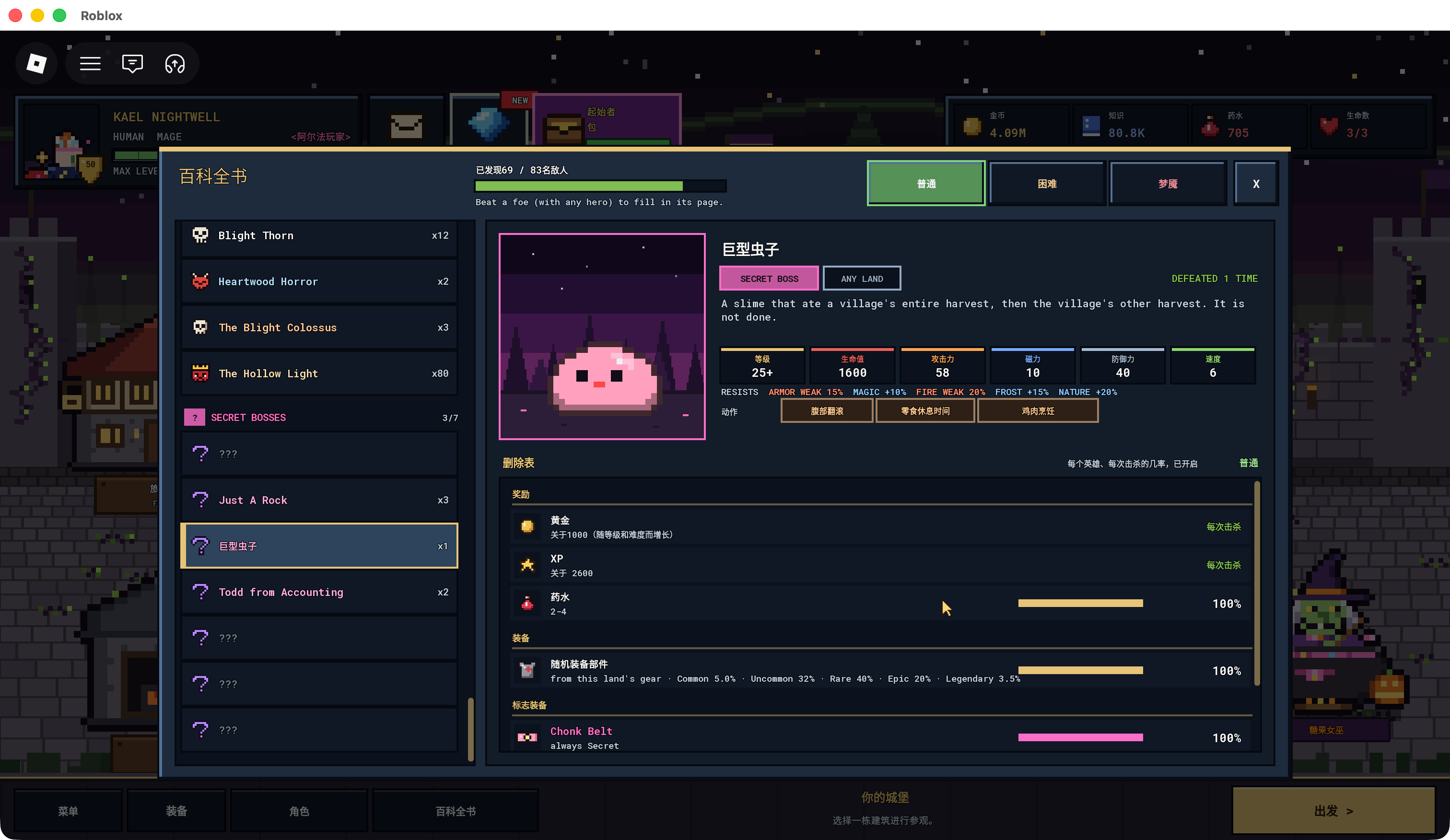
Task: Click the 糖果女巫 witch character
Action: point(1343,633)
